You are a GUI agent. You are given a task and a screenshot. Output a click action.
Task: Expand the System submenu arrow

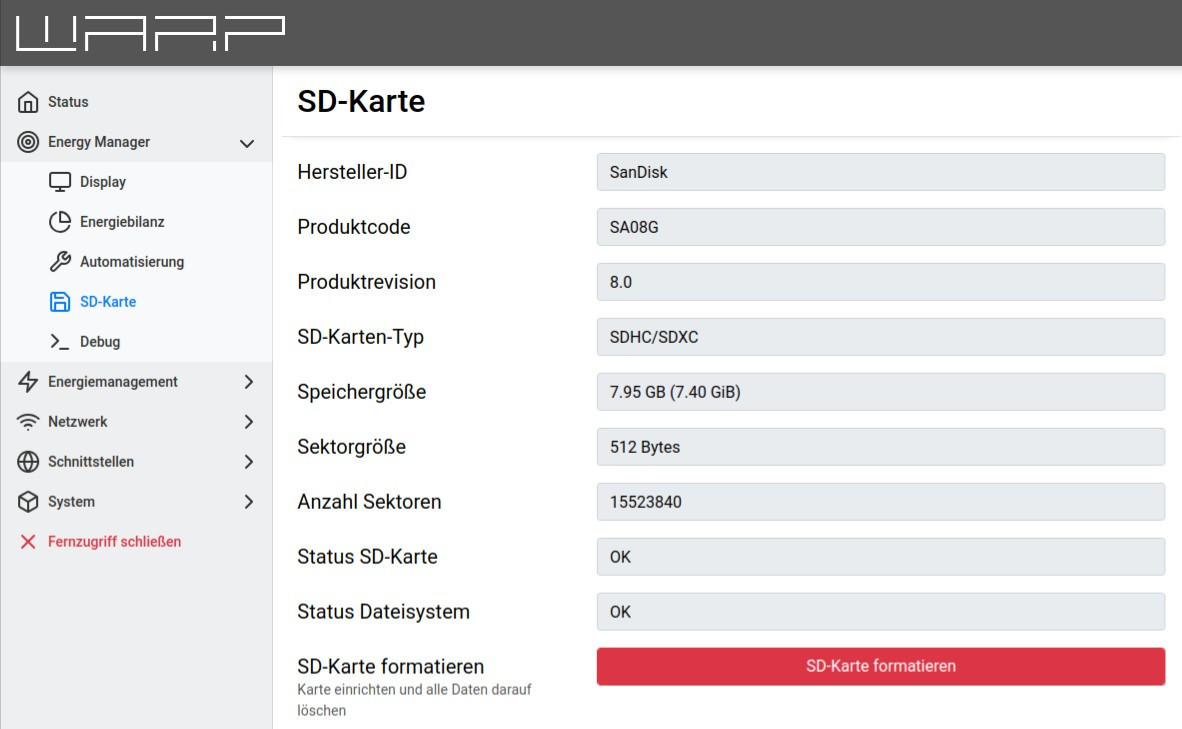pyautogui.click(x=249, y=502)
